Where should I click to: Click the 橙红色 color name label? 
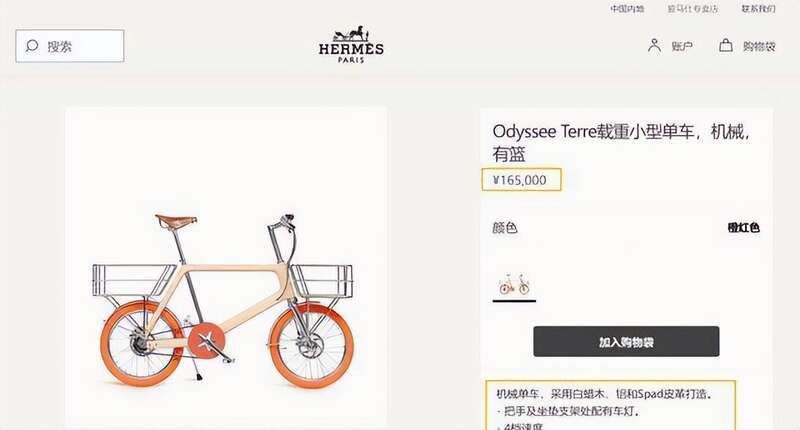[x=743, y=227]
